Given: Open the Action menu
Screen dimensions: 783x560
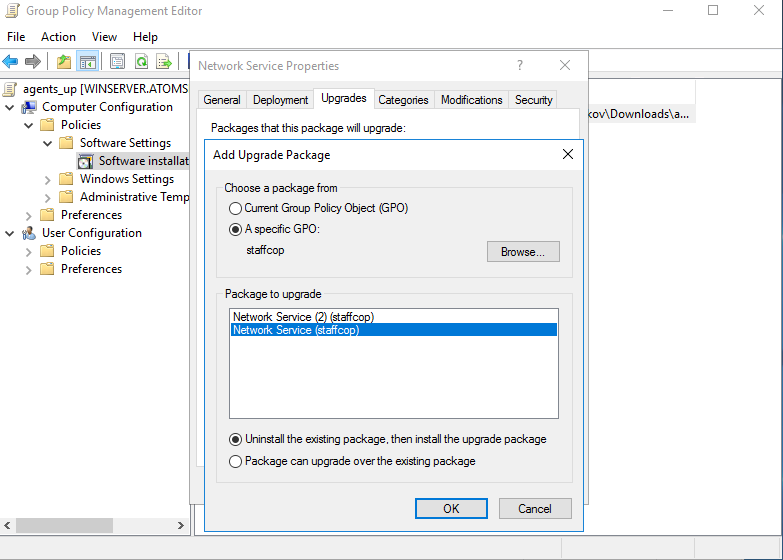Looking at the screenshot, I should click(58, 37).
